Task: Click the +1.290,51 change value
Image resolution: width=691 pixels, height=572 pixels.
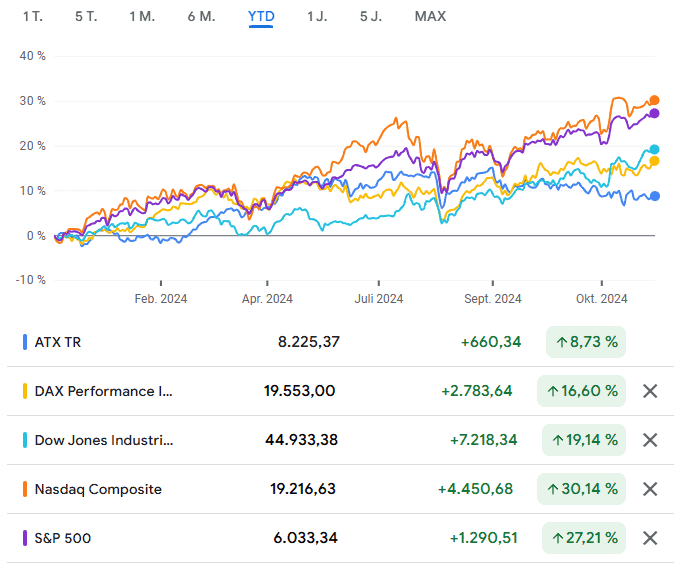Action: (x=483, y=538)
